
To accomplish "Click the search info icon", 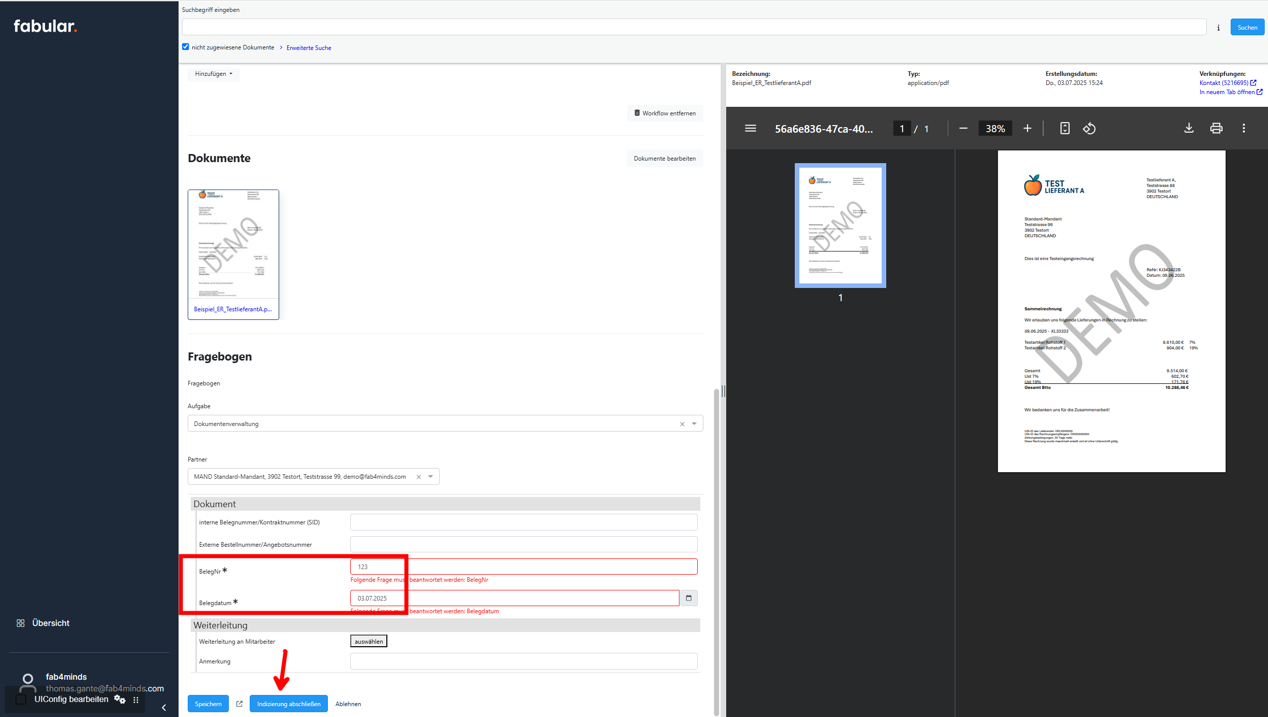I will point(1218,28).
